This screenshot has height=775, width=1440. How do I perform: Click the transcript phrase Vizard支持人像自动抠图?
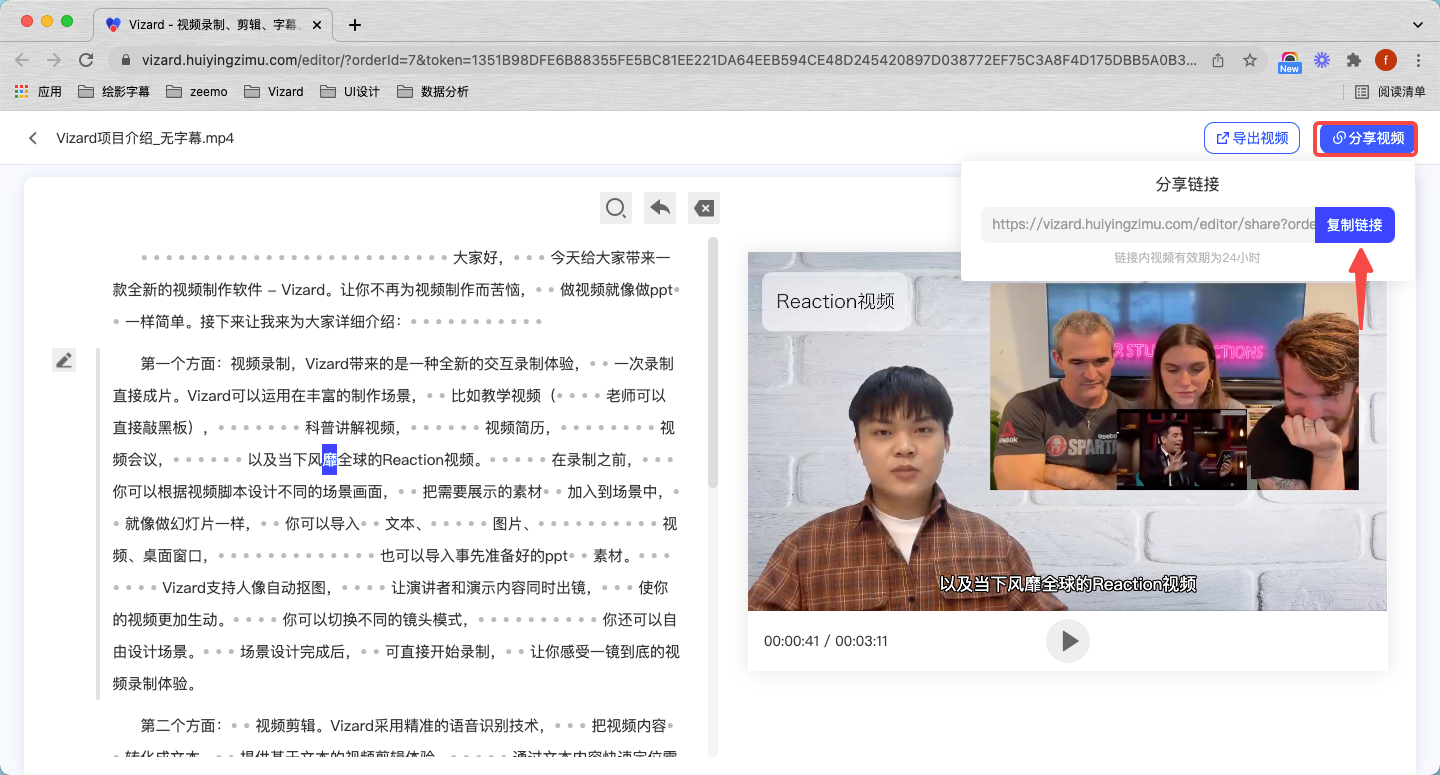[247, 587]
